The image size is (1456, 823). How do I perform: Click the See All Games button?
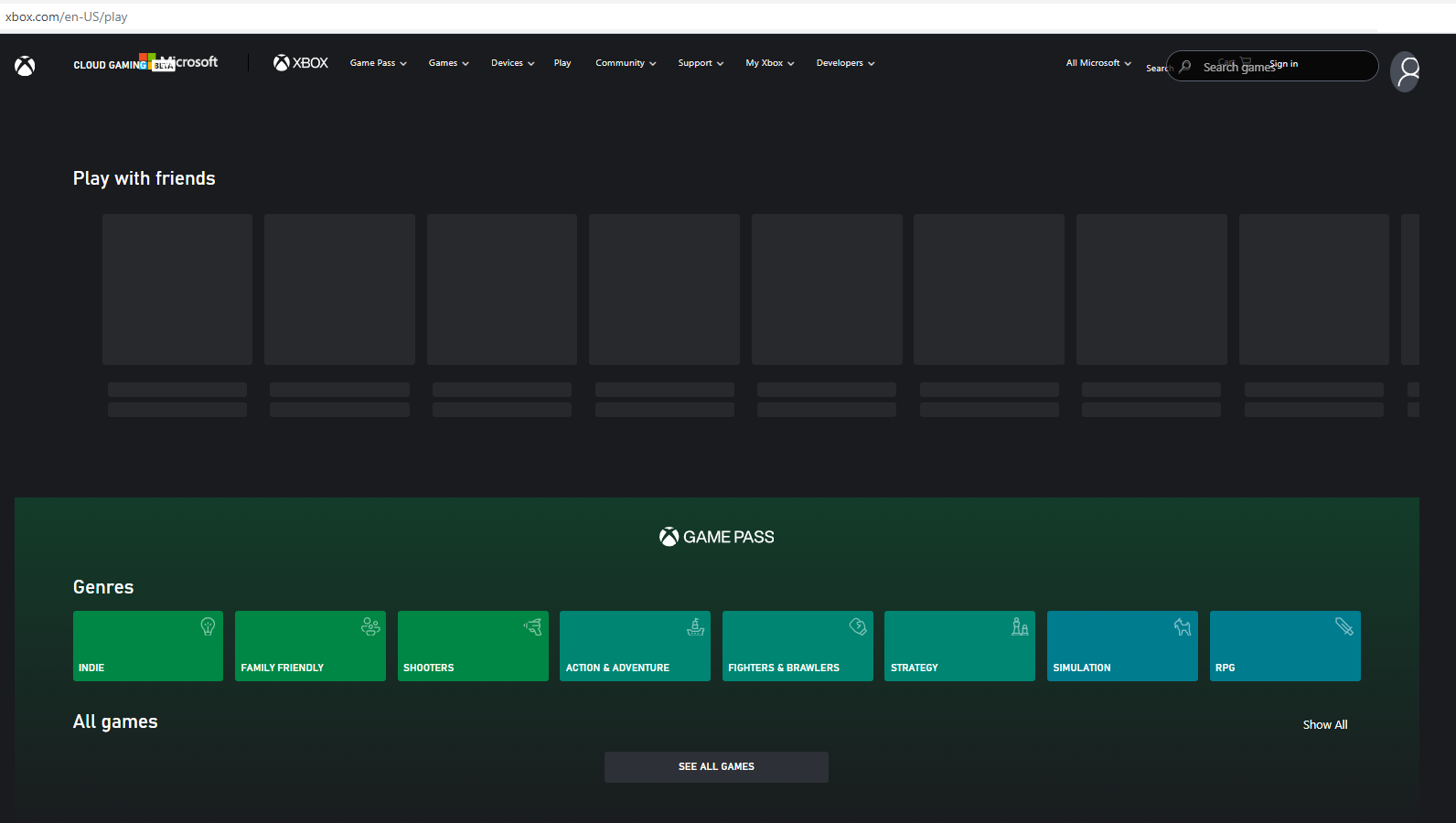[716, 767]
